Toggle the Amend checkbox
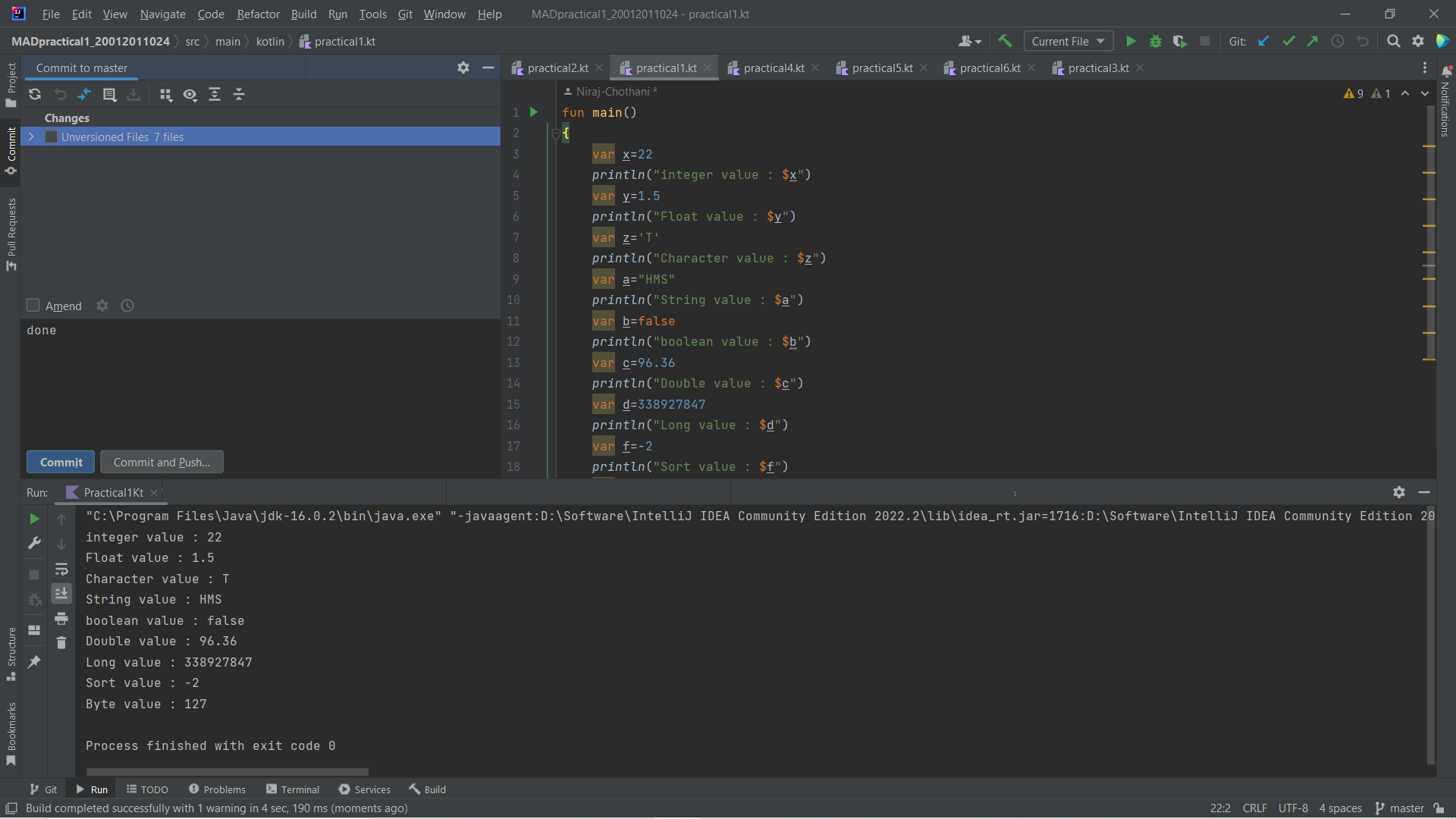The image size is (1456, 819). click(33, 305)
